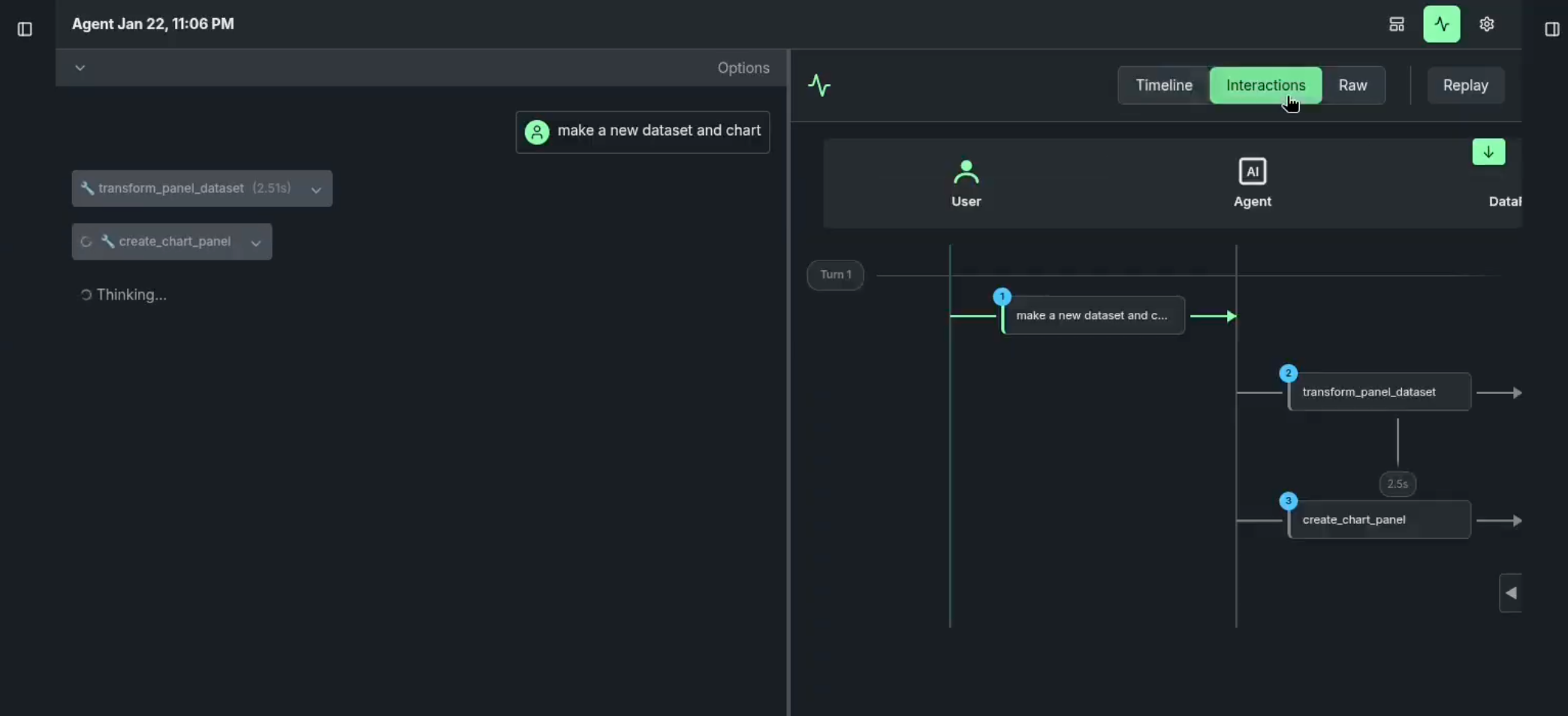1568x716 pixels.
Task: Collapse the chevron above the chat
Action: [80, 68]
